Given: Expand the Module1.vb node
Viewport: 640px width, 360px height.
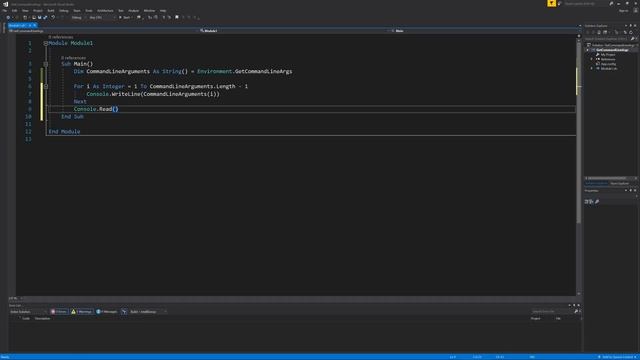Looking at the screenshot, I should (x=591, y=69).
